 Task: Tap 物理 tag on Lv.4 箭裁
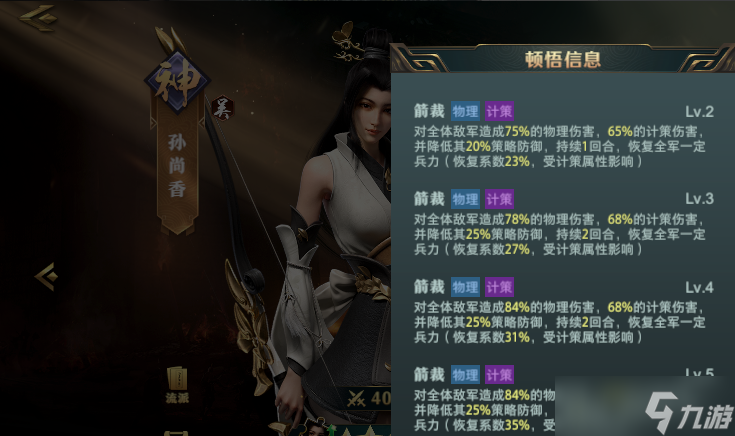click(465, 287)
